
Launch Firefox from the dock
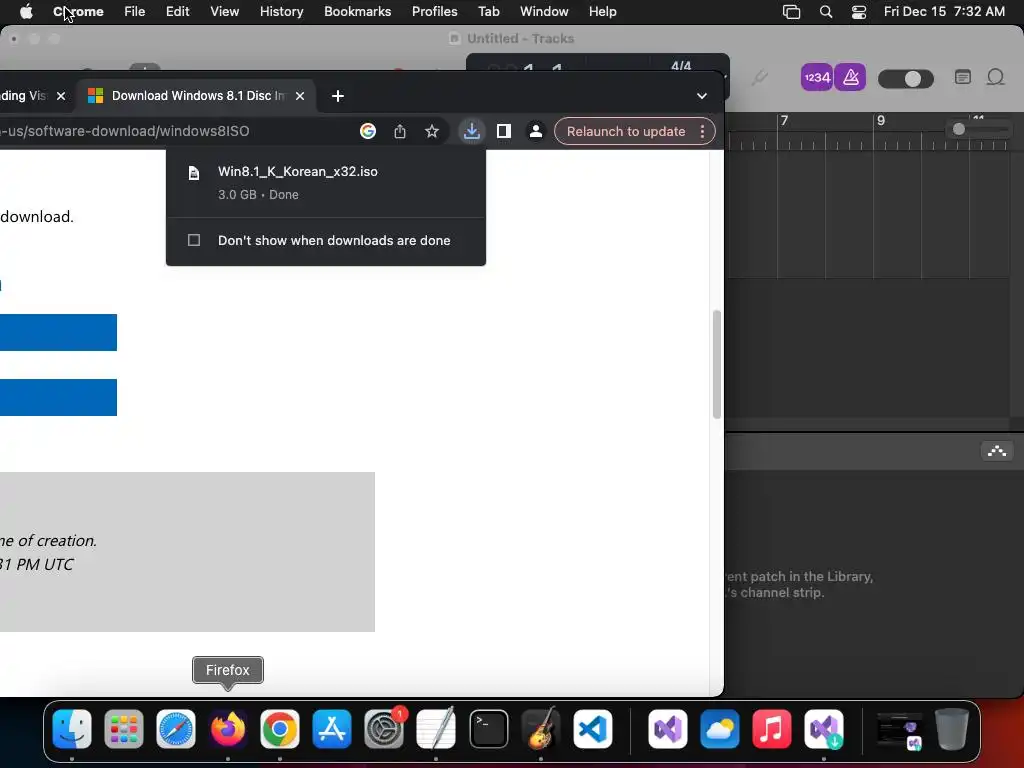pyautogui.click(x=228, y=729)
